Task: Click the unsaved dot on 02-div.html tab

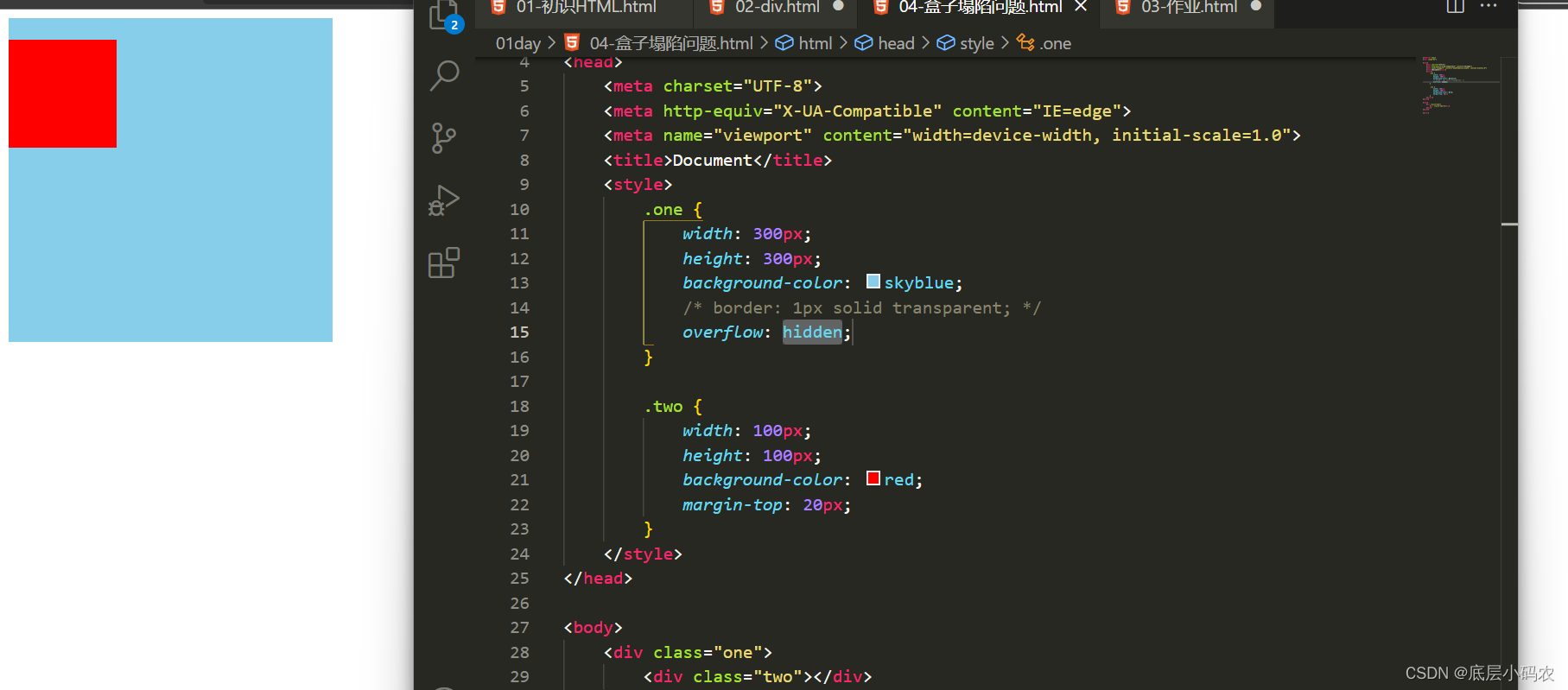Action: click(838, 6)
